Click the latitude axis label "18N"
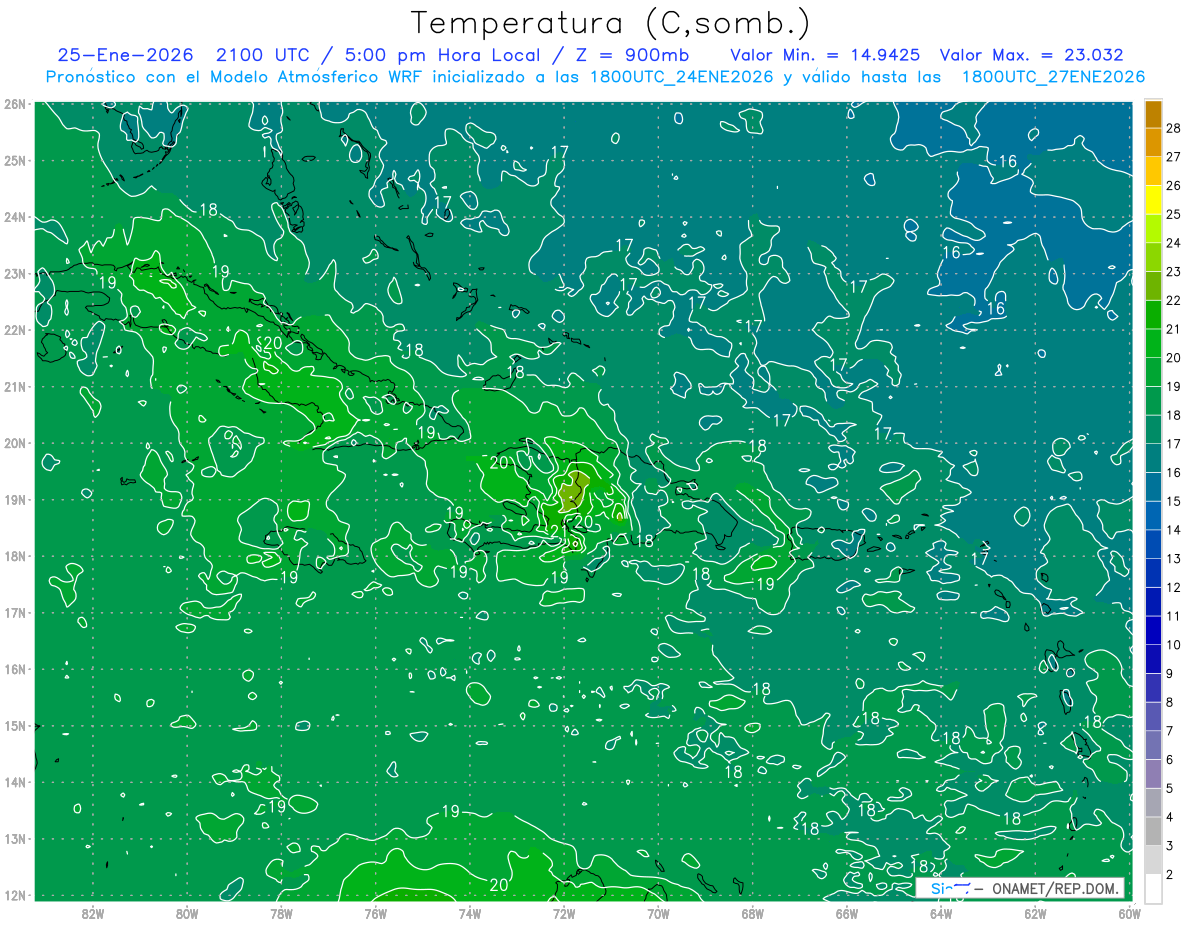 pos(14,556)
